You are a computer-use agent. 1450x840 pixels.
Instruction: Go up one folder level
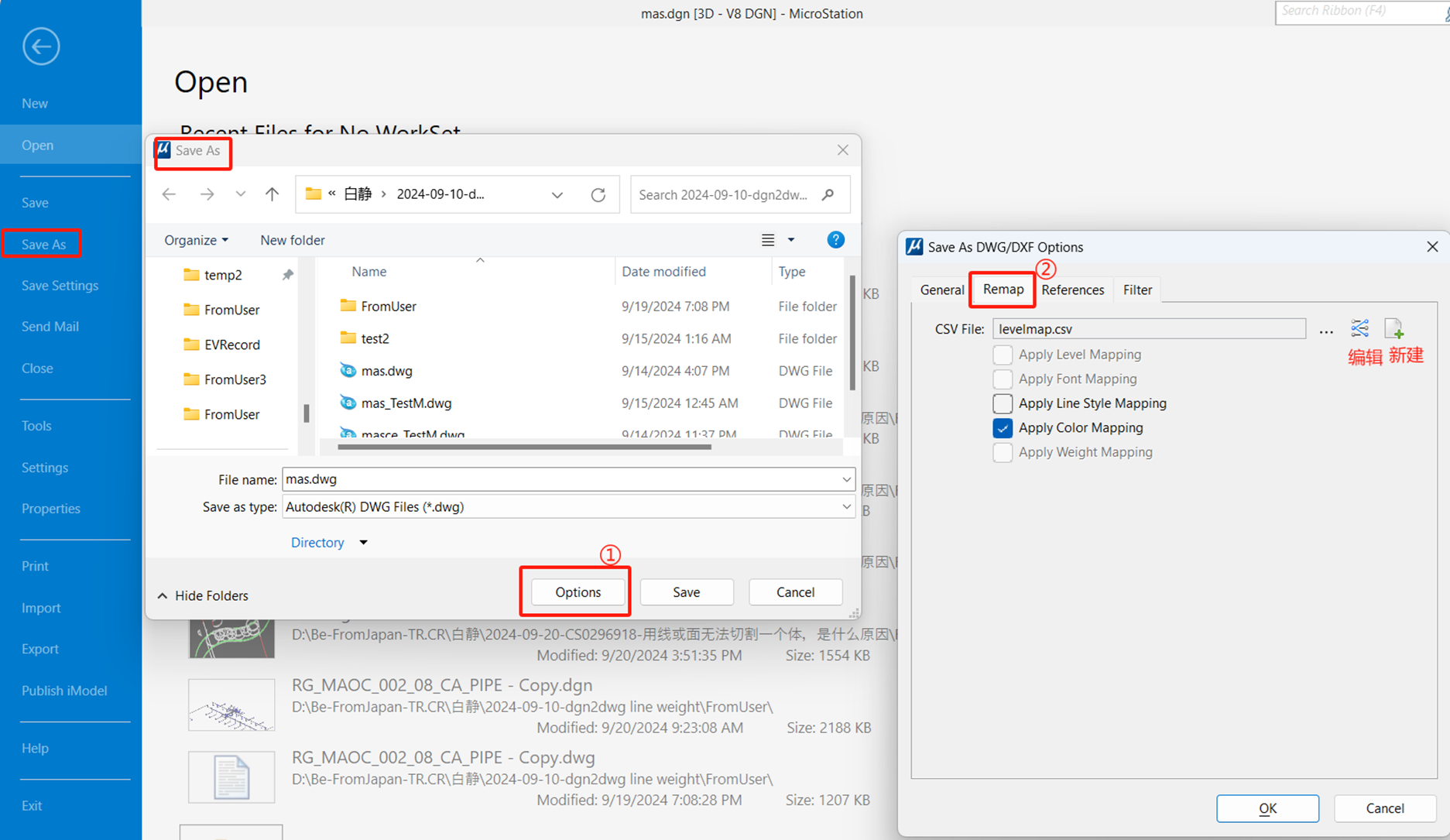[x=272, y=194]
